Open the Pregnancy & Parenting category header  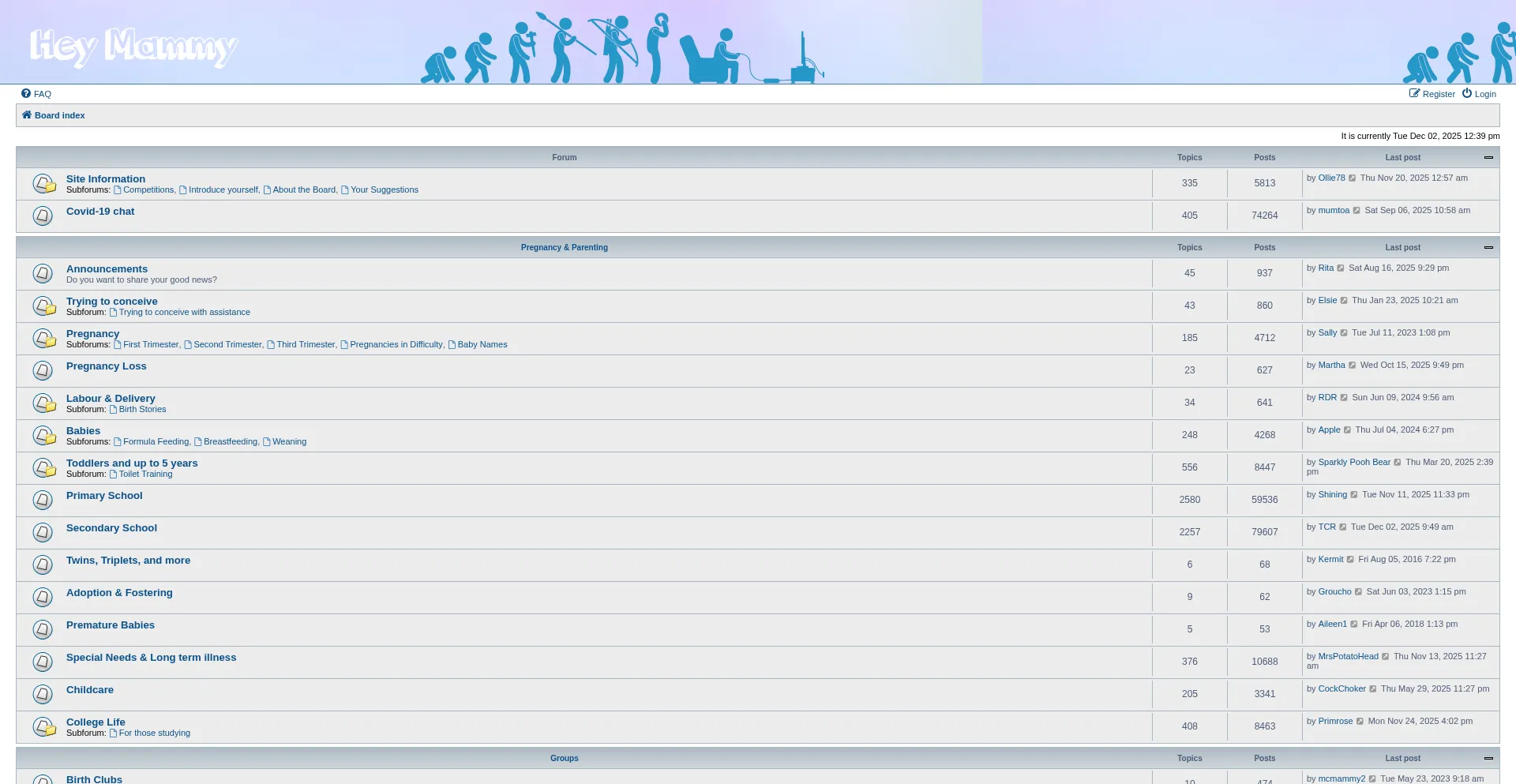pos(564,248)
